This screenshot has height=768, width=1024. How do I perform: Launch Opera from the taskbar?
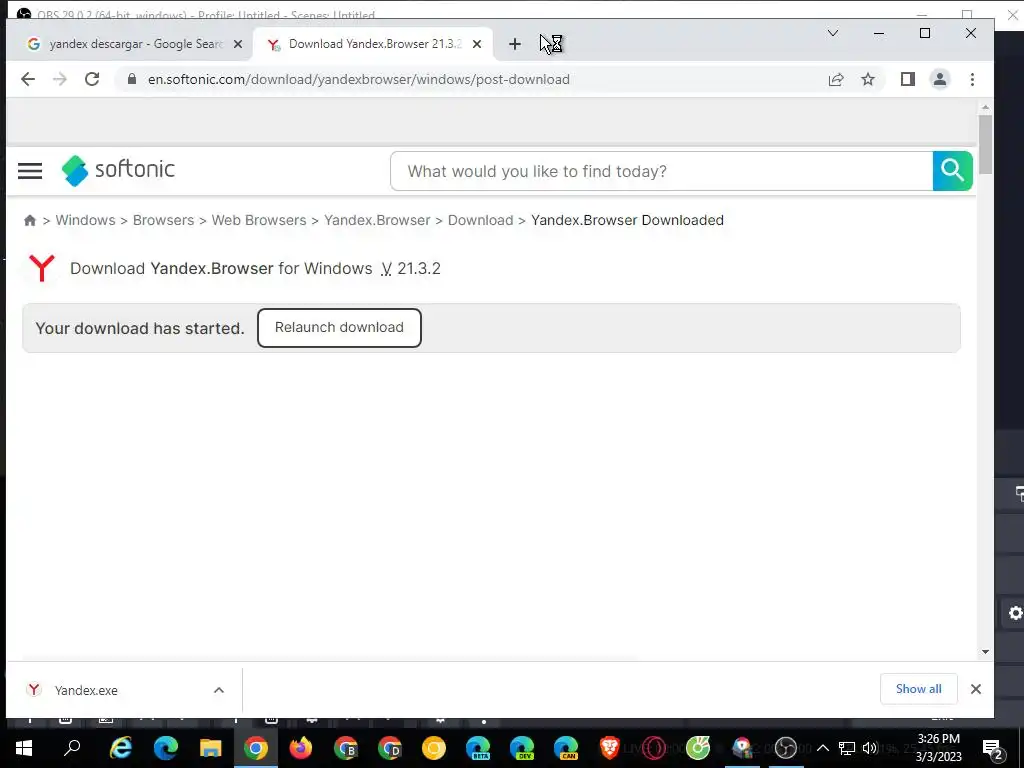click(654, 748)
